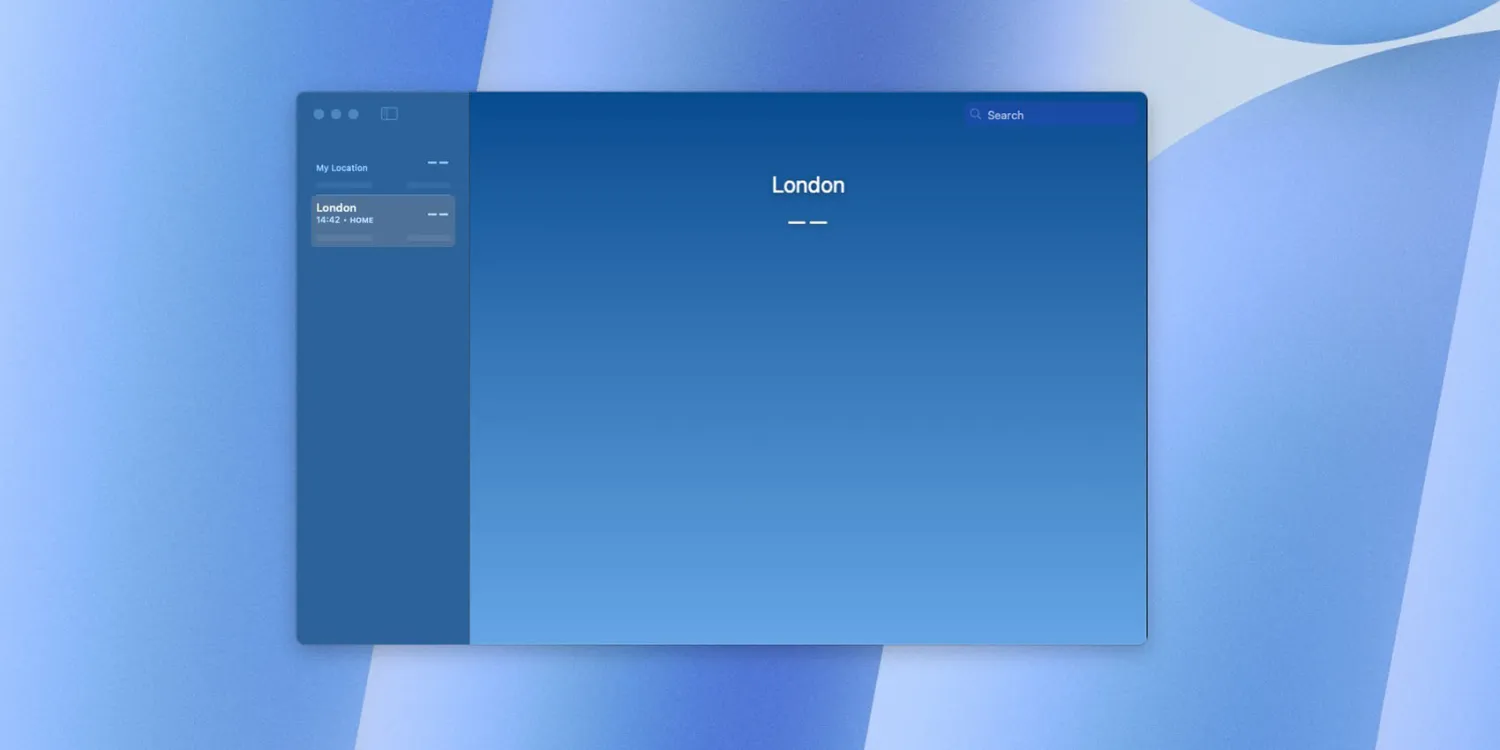
Task: Open the London Home location row
Action: click(x=383, y=220)
